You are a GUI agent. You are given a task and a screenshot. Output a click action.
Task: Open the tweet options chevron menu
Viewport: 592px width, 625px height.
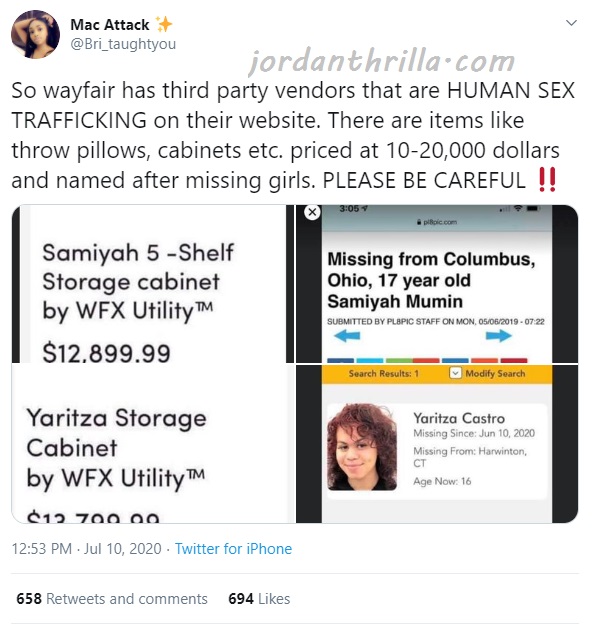[x=571, y=23]
